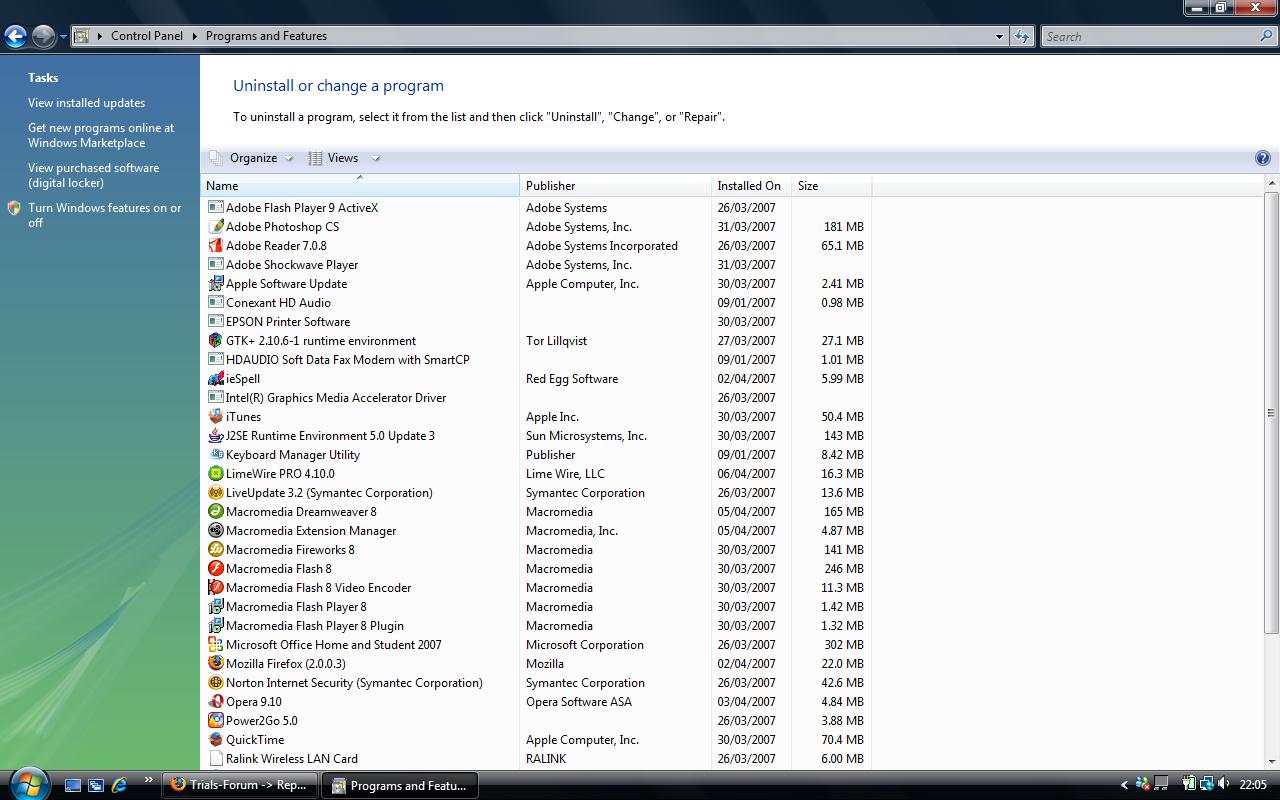
Task: Open Get new programs online link
Action: point(101,135)
